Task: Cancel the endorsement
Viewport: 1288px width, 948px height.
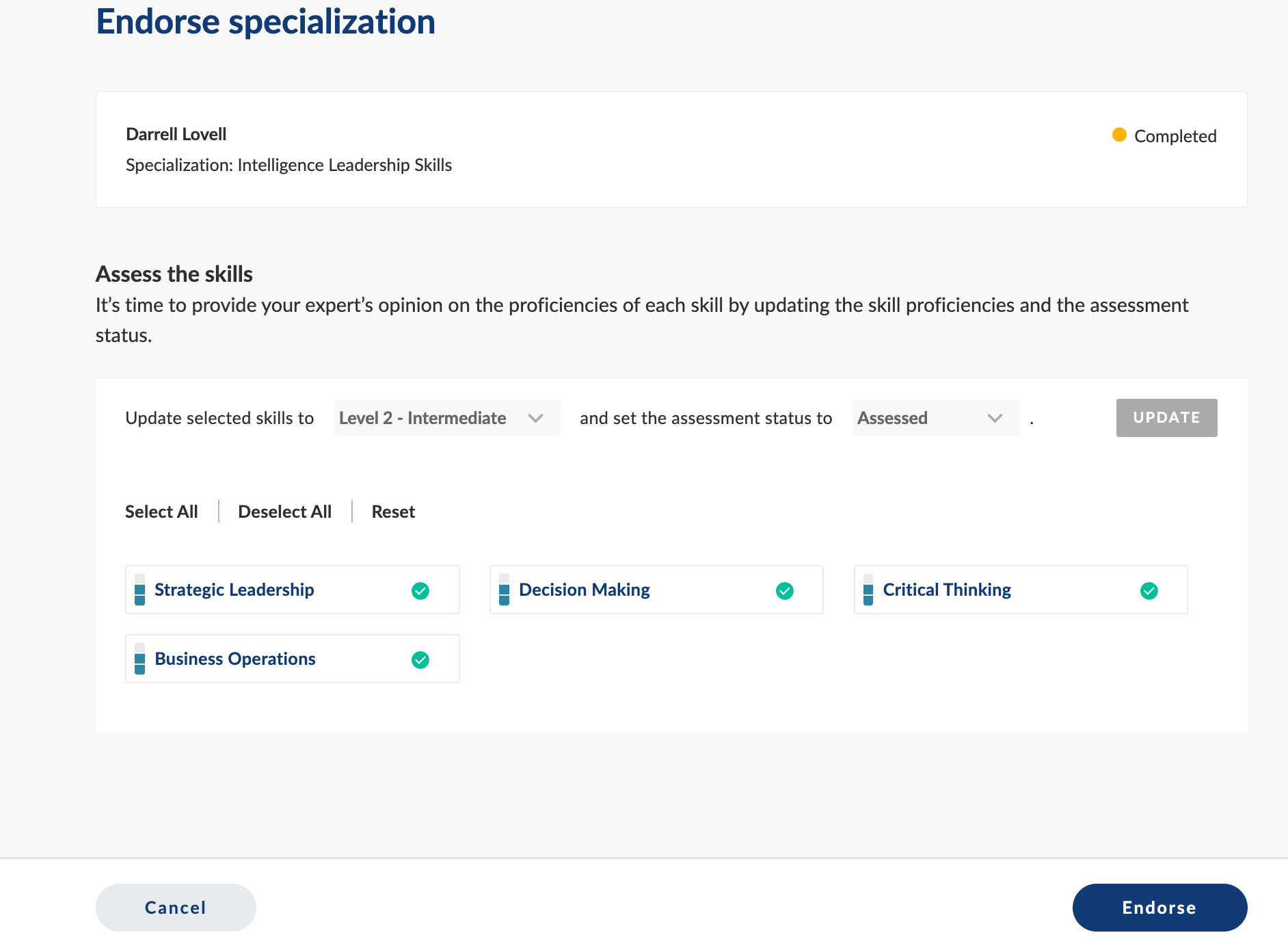Action: [x=176, y=908]
